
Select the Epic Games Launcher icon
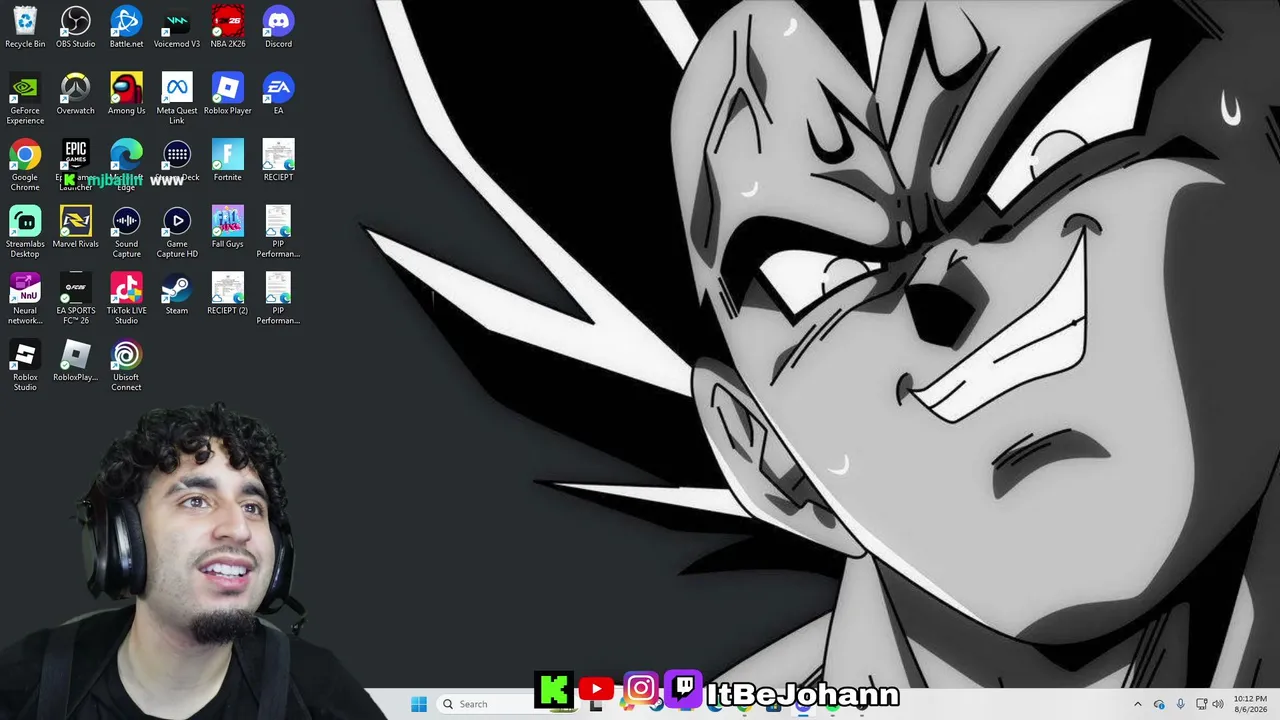pyautogui.click(x=76, y=165)
